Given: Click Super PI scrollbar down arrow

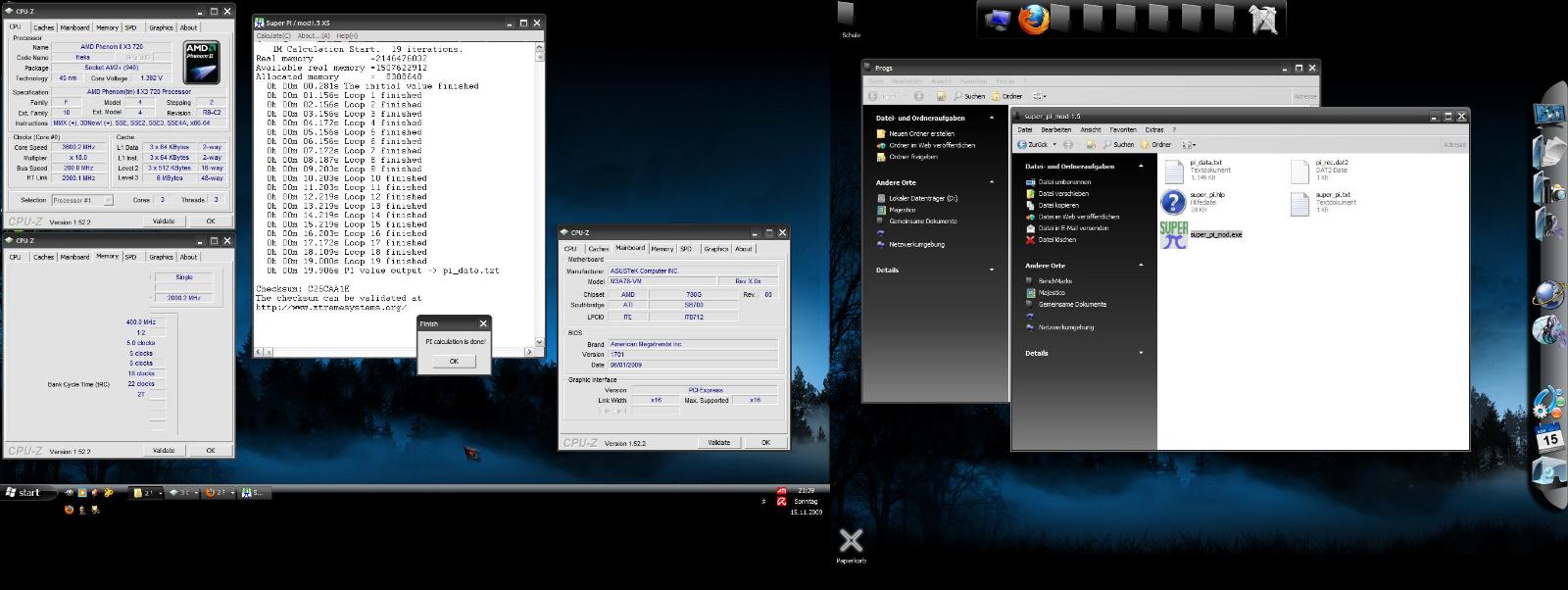Looking at the screenshot, I should (x=539, y=344).
